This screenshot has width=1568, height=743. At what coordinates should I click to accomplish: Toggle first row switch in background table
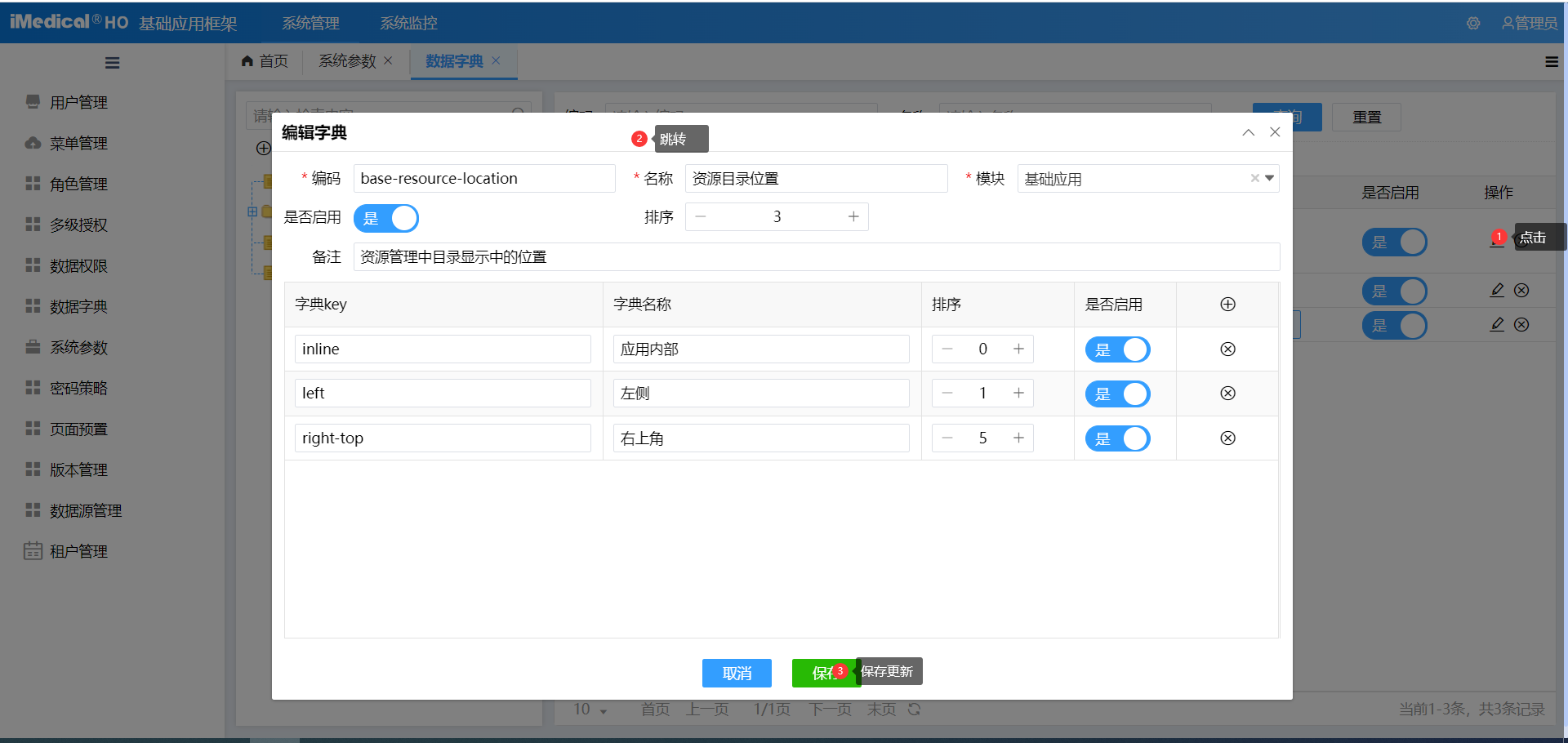point(1394,242)
